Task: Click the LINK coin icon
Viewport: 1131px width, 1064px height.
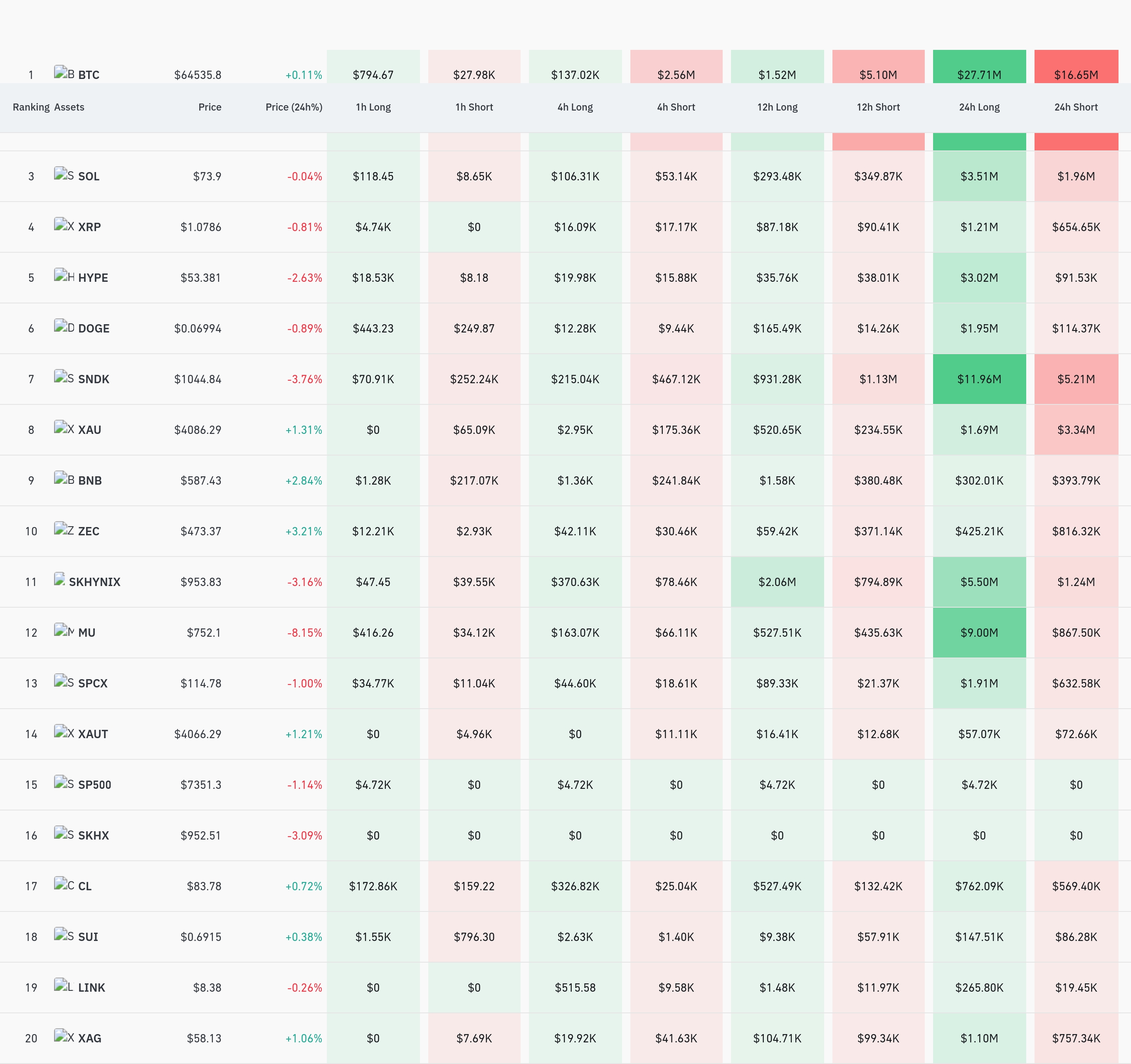Action: pyautogui.click(x=64, y=985)
